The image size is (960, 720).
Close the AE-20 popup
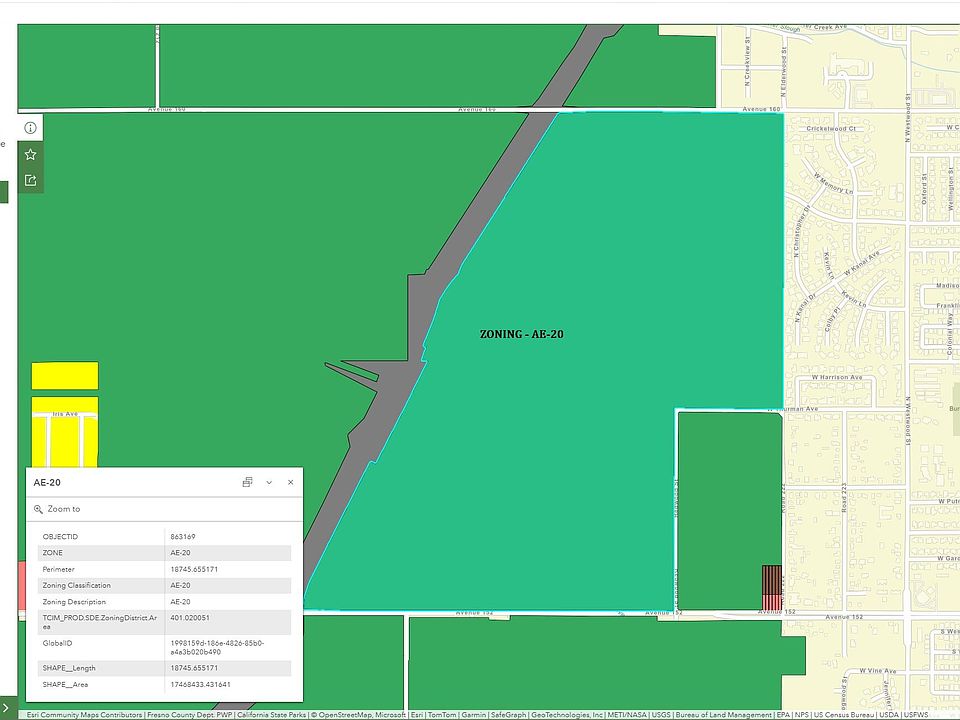tap(290, 482)
